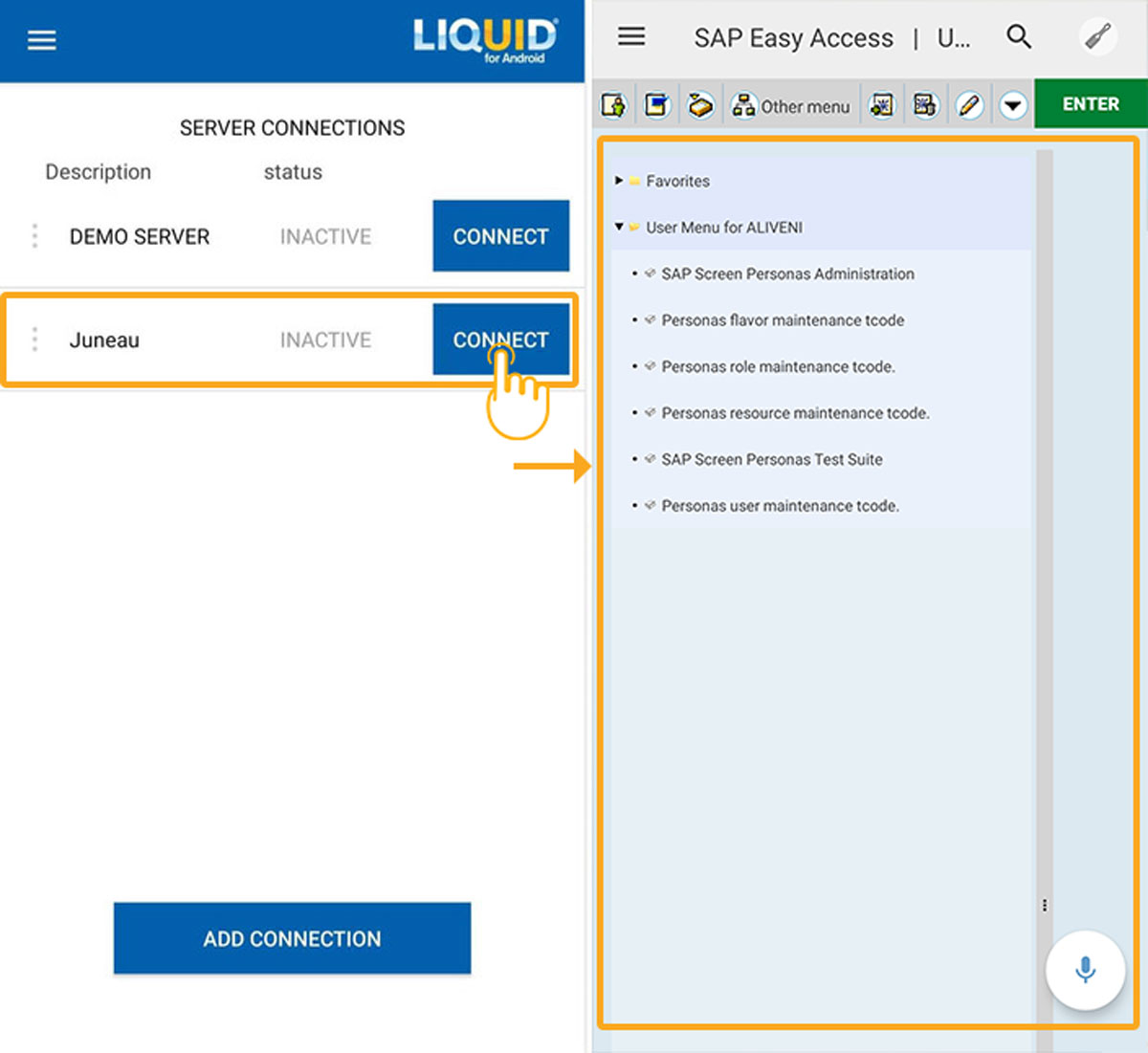Click the SAP menu toolbar icon
The height and width of the screenshot is (1053, 1148).
(x=656, y=105)
